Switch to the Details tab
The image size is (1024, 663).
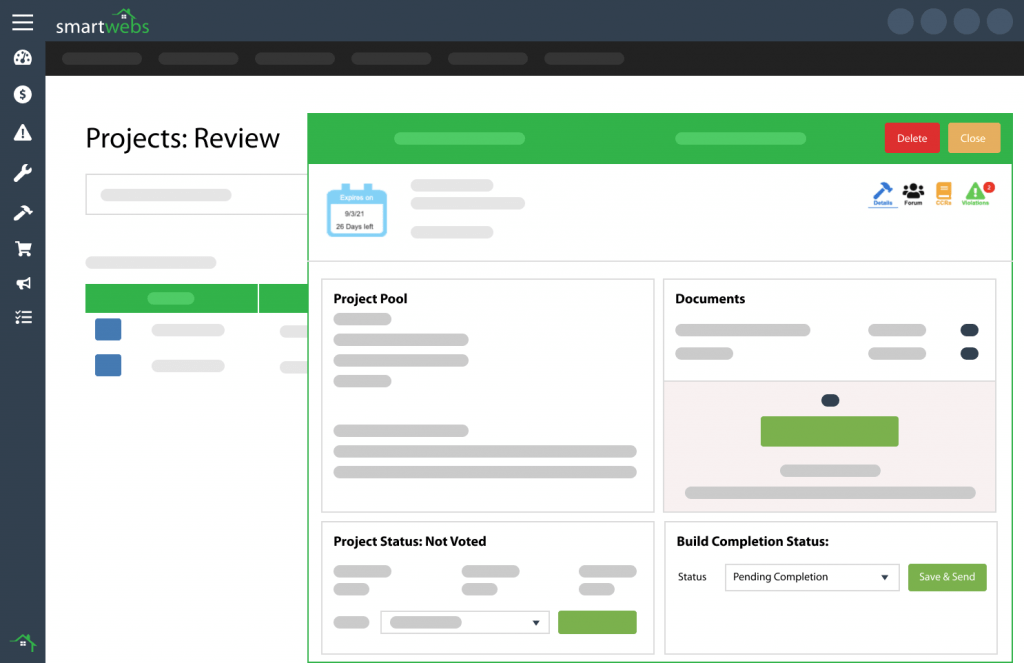point(883,194)
